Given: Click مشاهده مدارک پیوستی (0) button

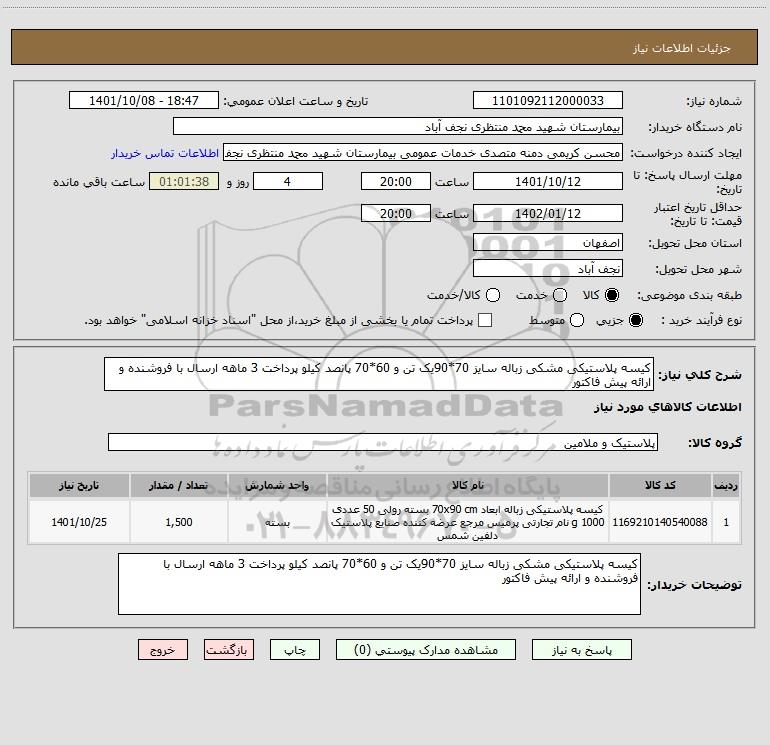Looking at the screenshot, I should [x=426, y=650].
